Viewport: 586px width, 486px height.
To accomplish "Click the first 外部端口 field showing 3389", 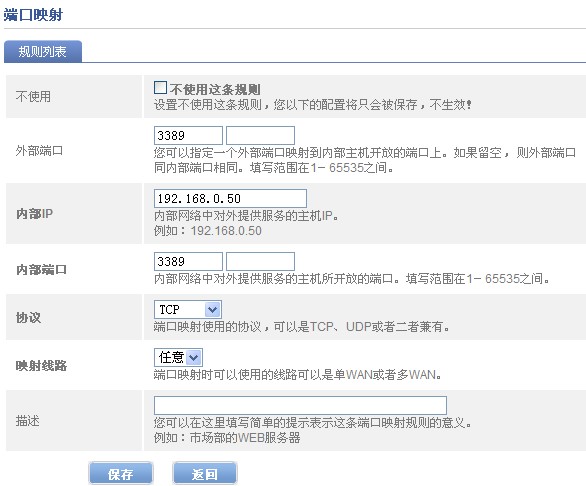I will [x=188, y=135].
